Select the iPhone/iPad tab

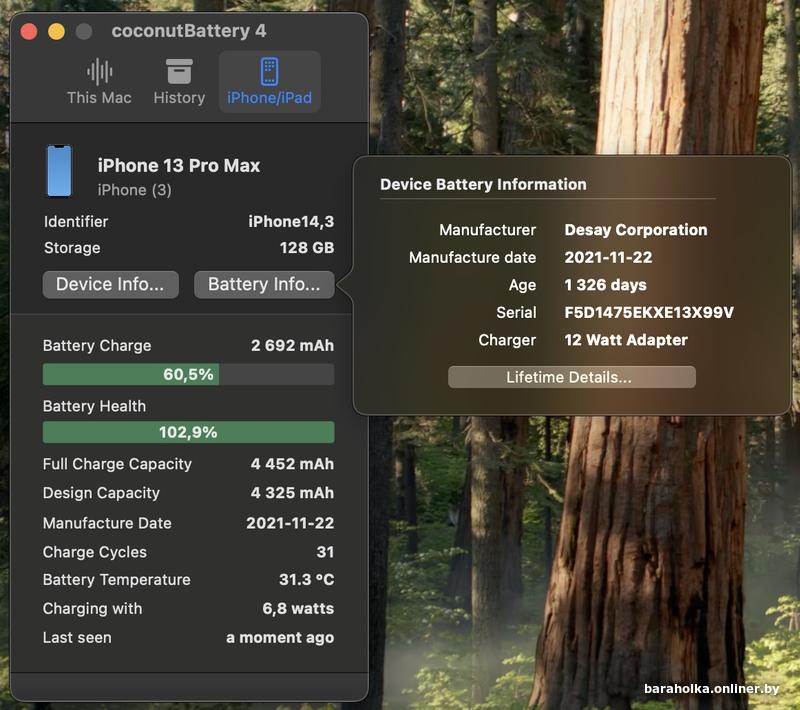[269, 82]
